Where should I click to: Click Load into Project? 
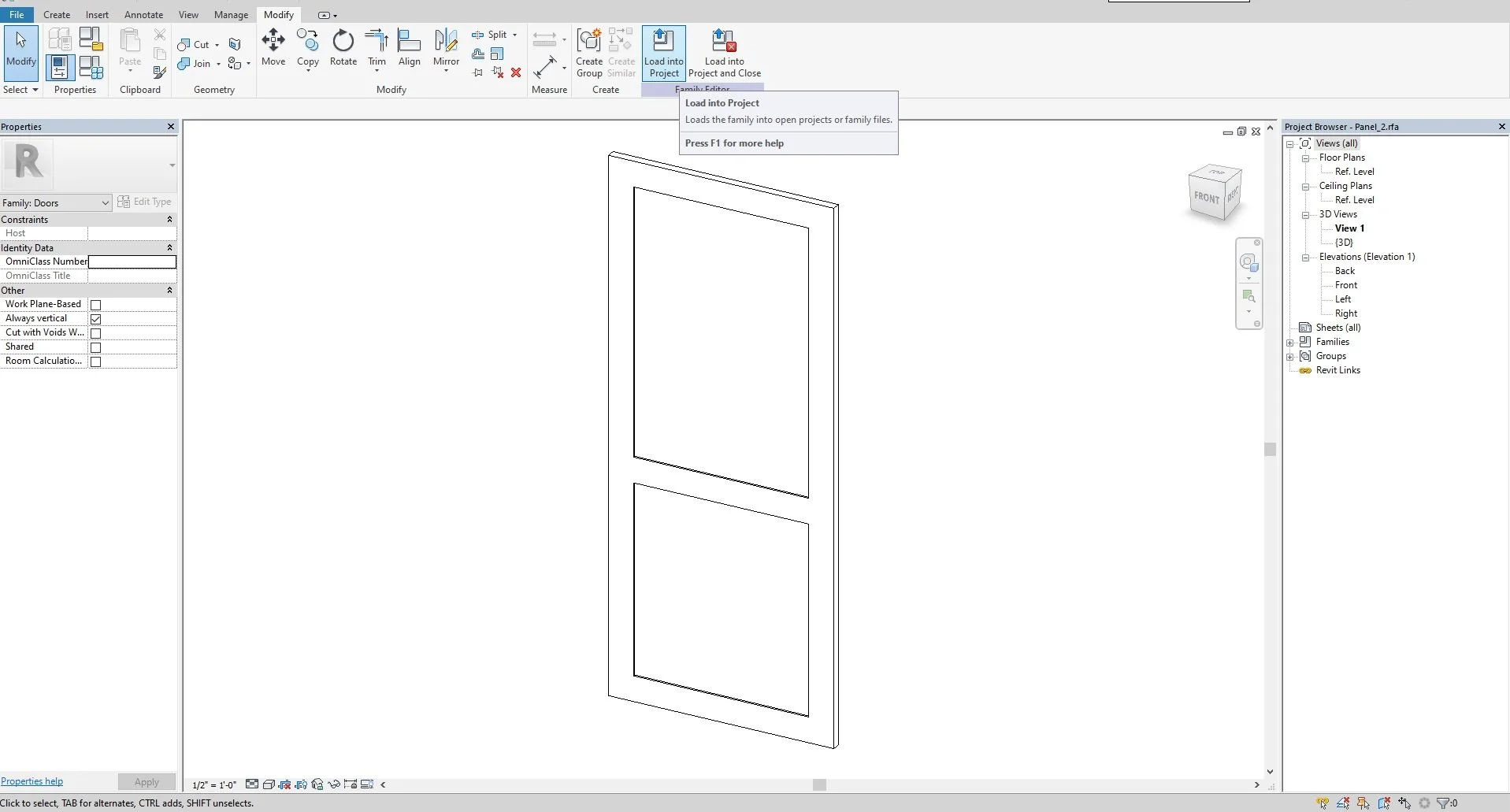[664, 53]
